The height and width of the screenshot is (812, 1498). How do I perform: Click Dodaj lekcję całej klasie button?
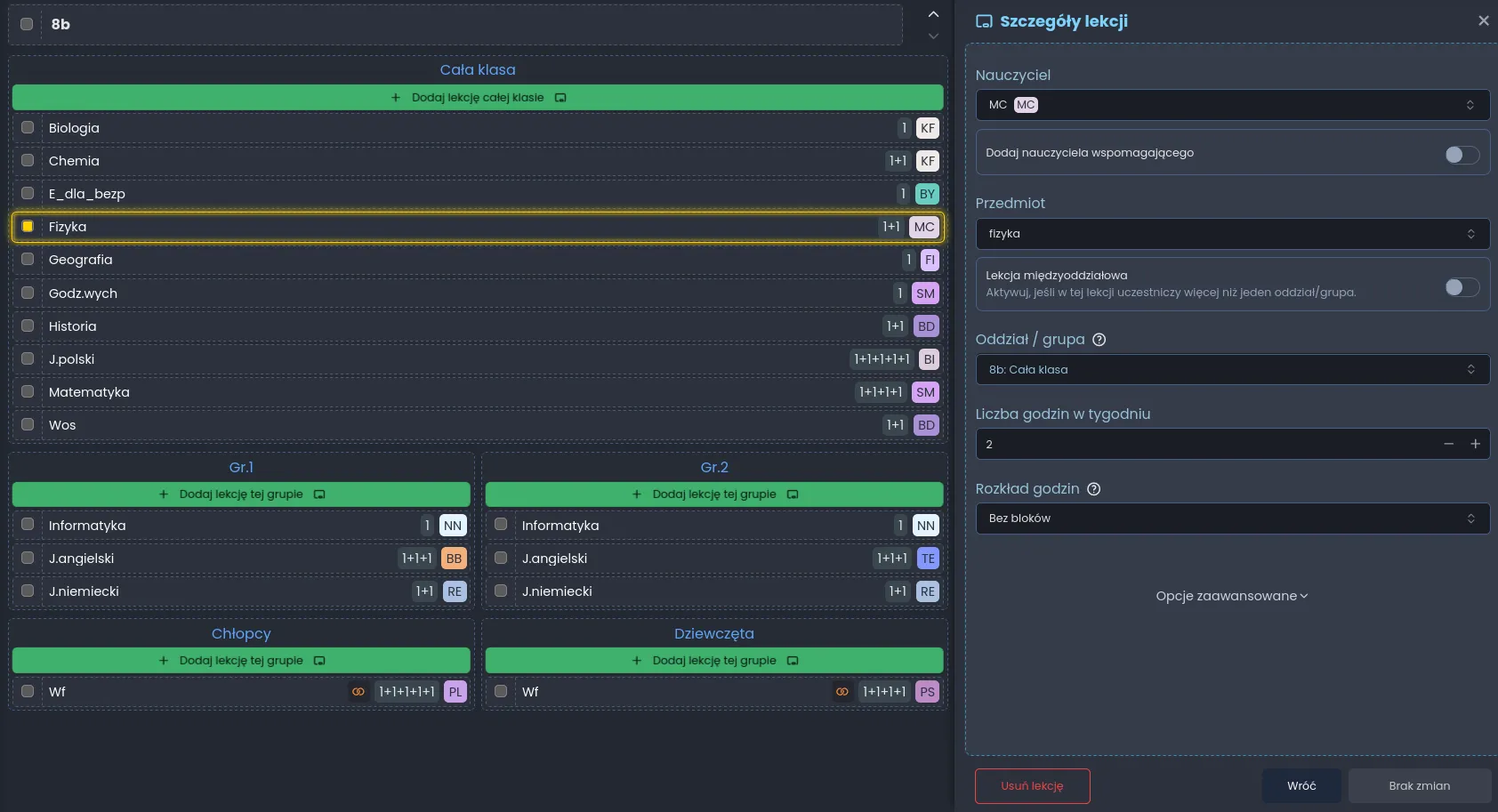click(478, 98)
